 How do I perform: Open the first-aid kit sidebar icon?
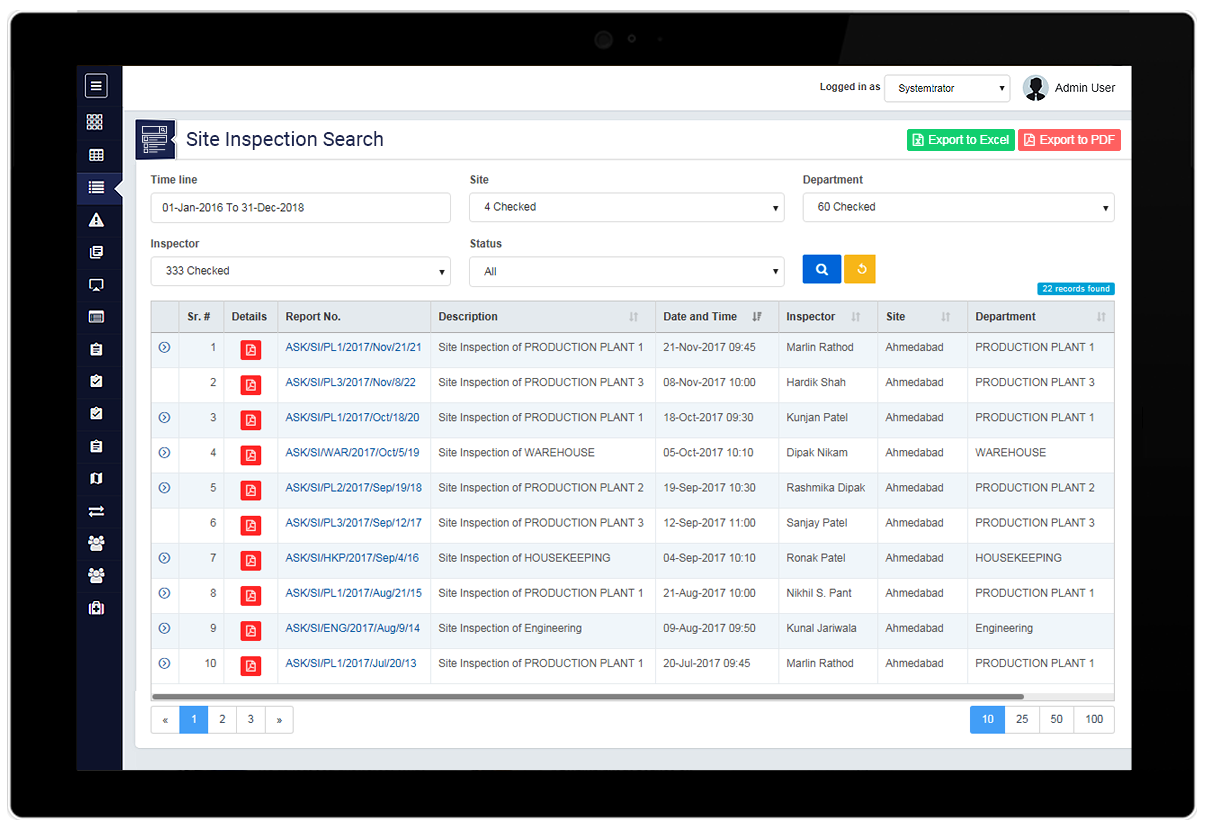[x=96, y=608]
